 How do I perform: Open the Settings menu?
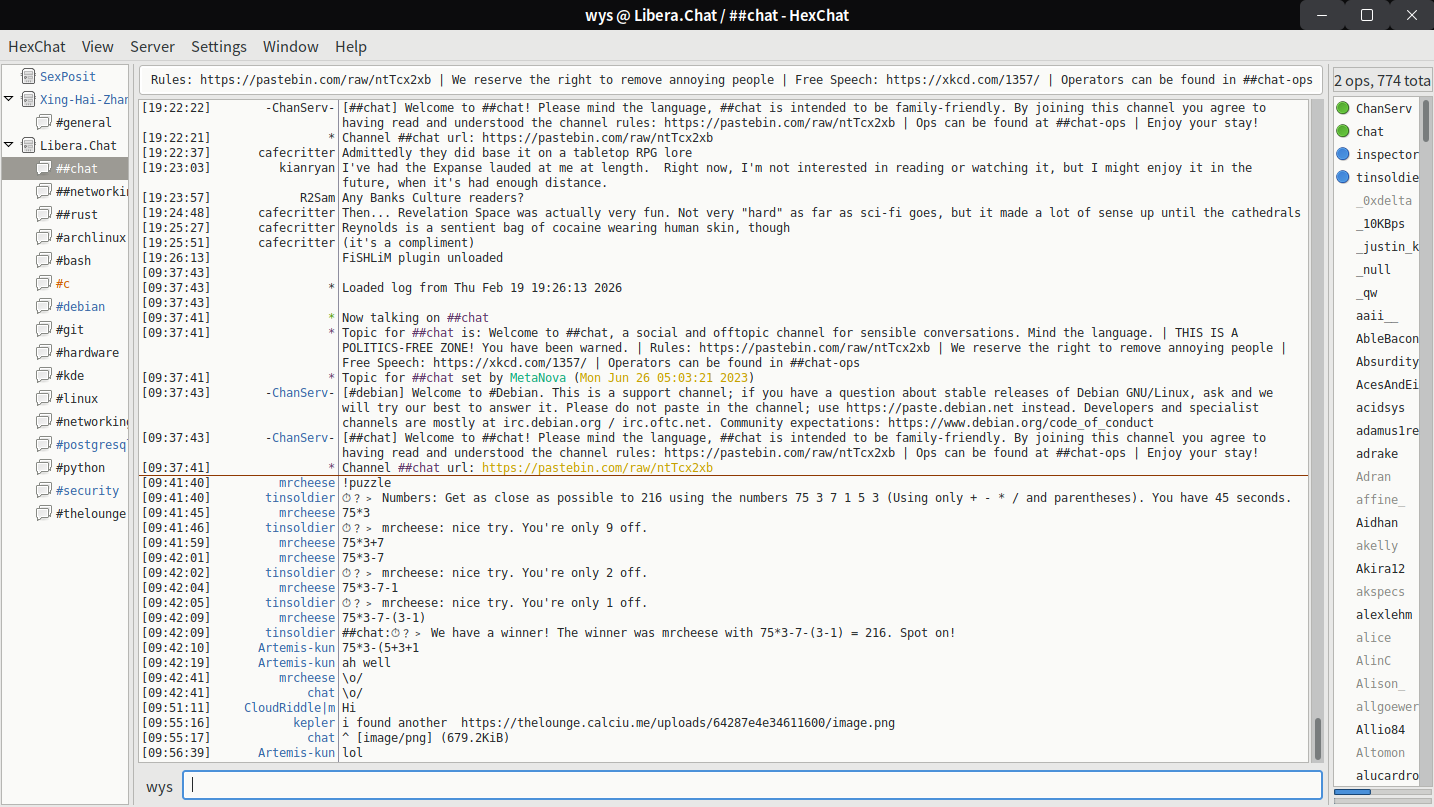[x=219, y=47]
